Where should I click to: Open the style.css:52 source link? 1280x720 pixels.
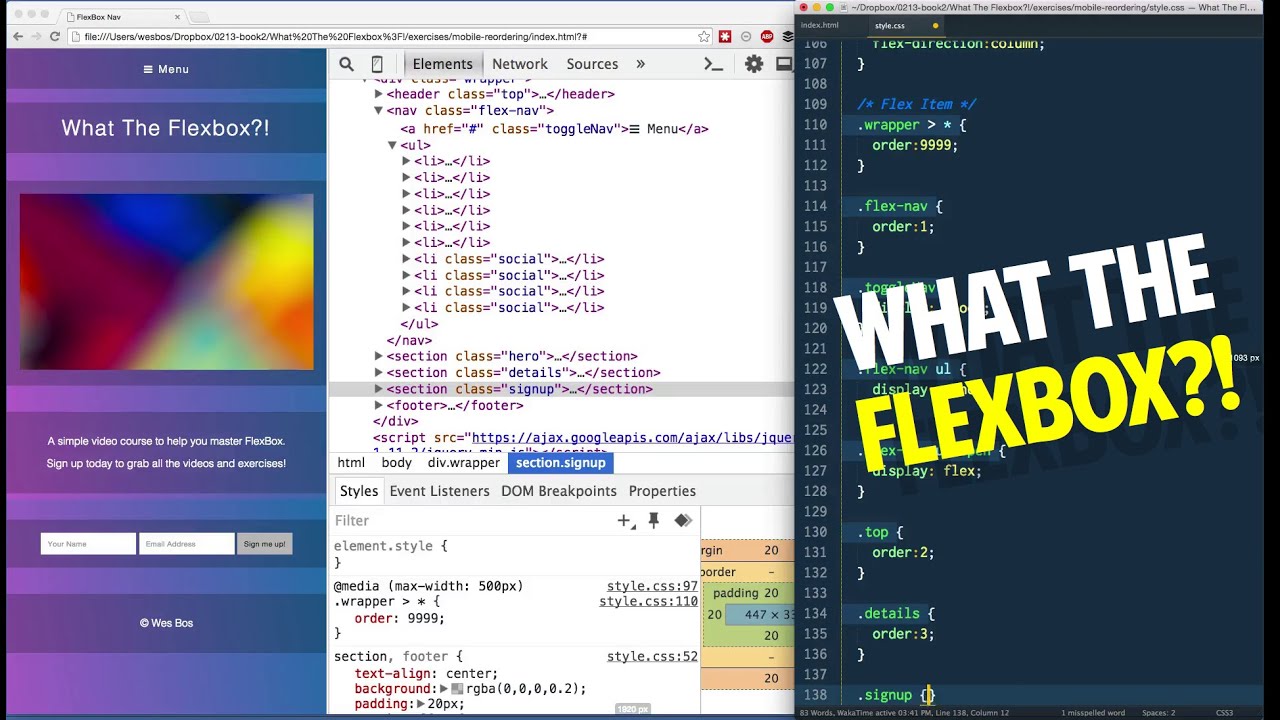[652, 657]
